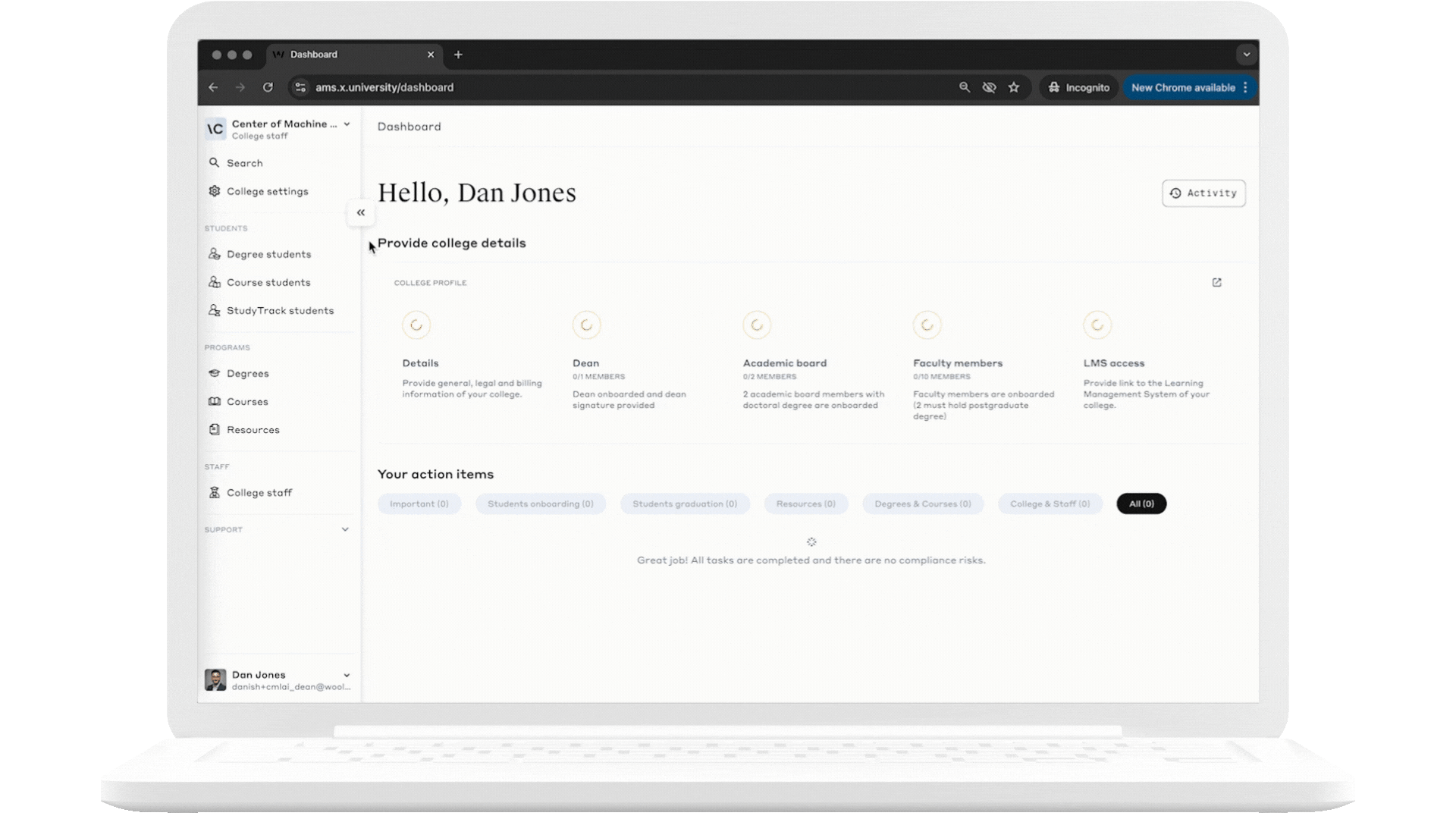Open College settings via the gear icon
Image resolution: width=1456 pixels, height=819 pixels.
pyautogui.click(x=267, y=191)
